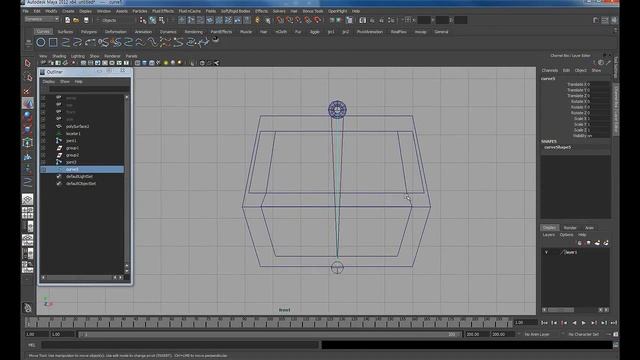
Task: Select curveShape5 under SHAPES
Action: coord(558,147)
